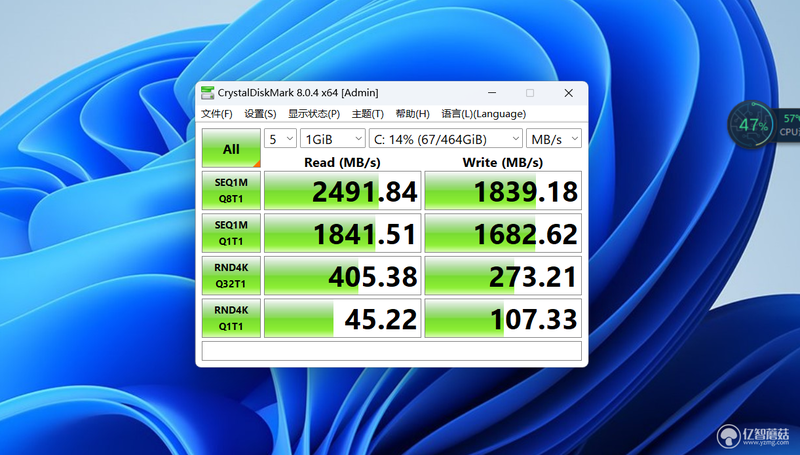Click the 1841.51 read result
This screenshot has width=800, height=455.
(342, 233)
